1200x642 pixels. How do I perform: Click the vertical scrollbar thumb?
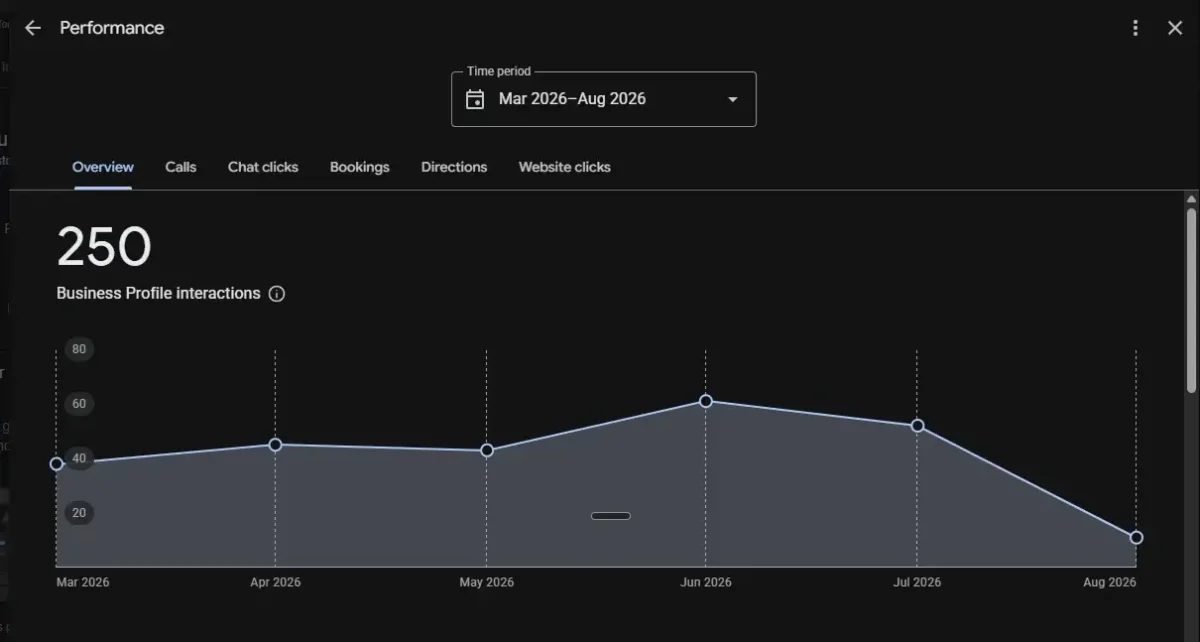[1191, 300]
